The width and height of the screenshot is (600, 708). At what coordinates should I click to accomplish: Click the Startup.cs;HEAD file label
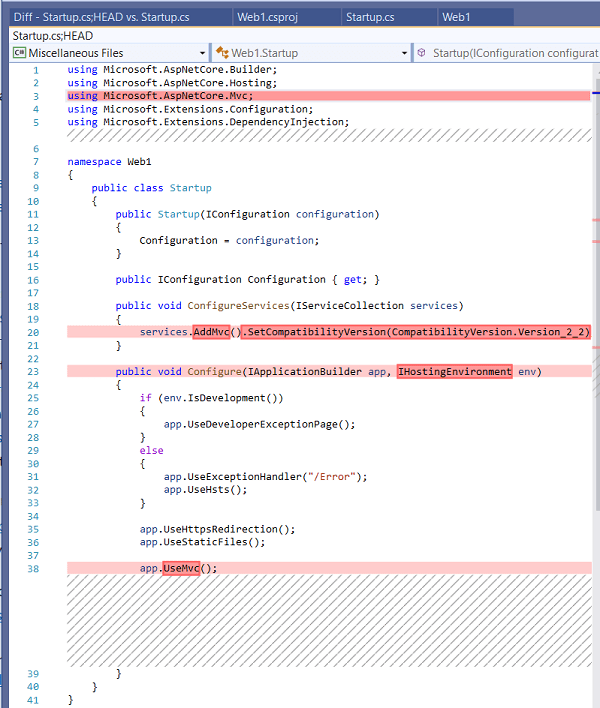click(x=53, y=36)
